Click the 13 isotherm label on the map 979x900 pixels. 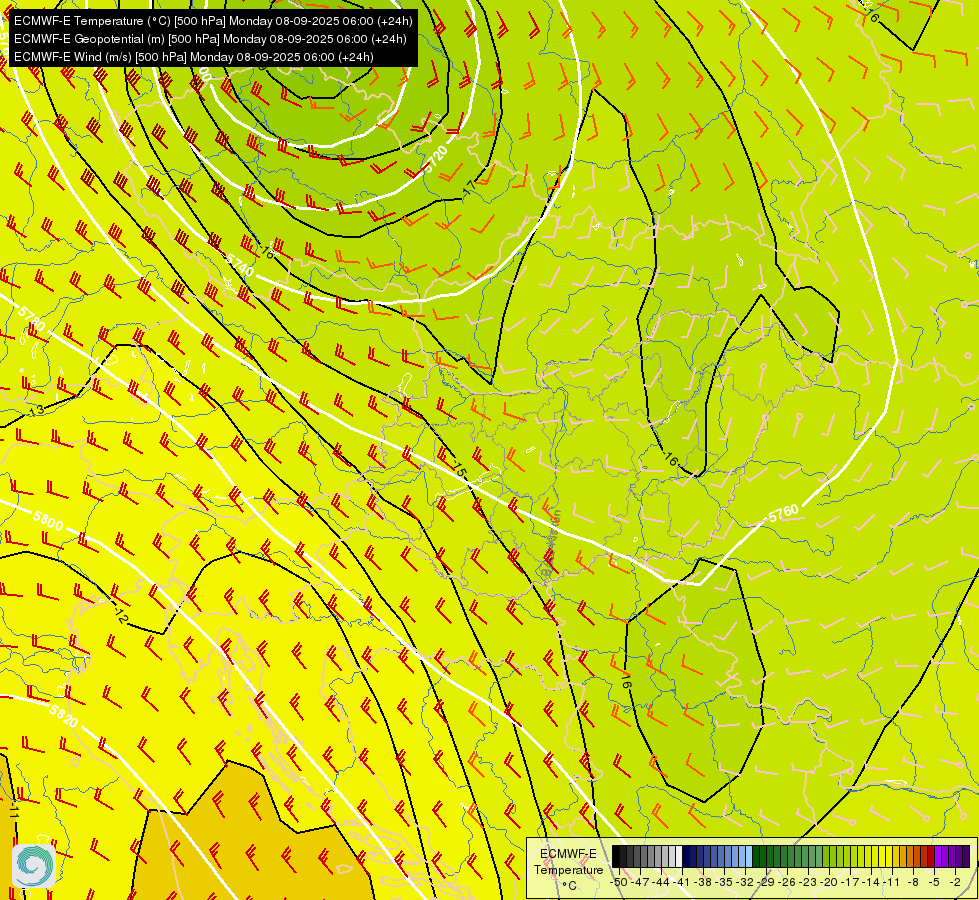pyautogui.click(x=37, y=410)
